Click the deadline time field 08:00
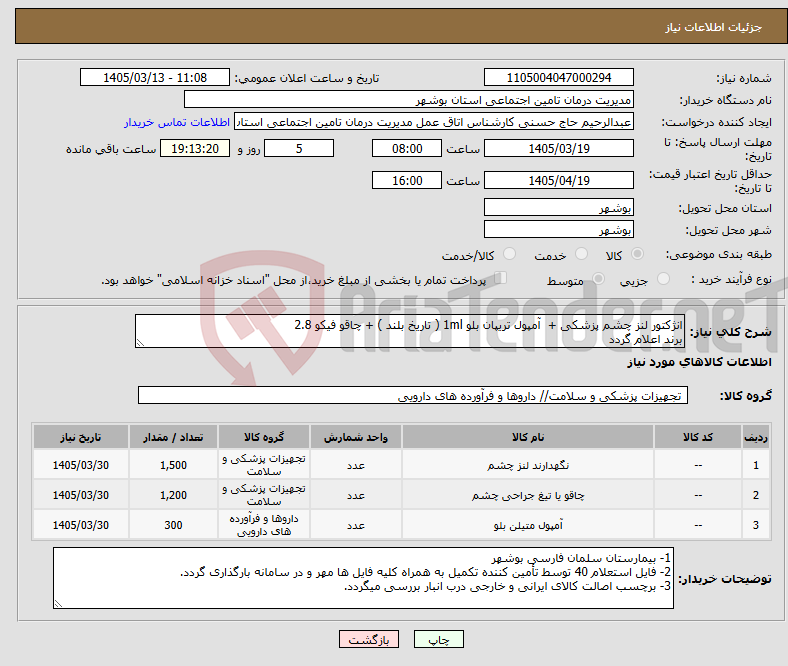This screenshot has width=788, height=666. tap(407, 149)
